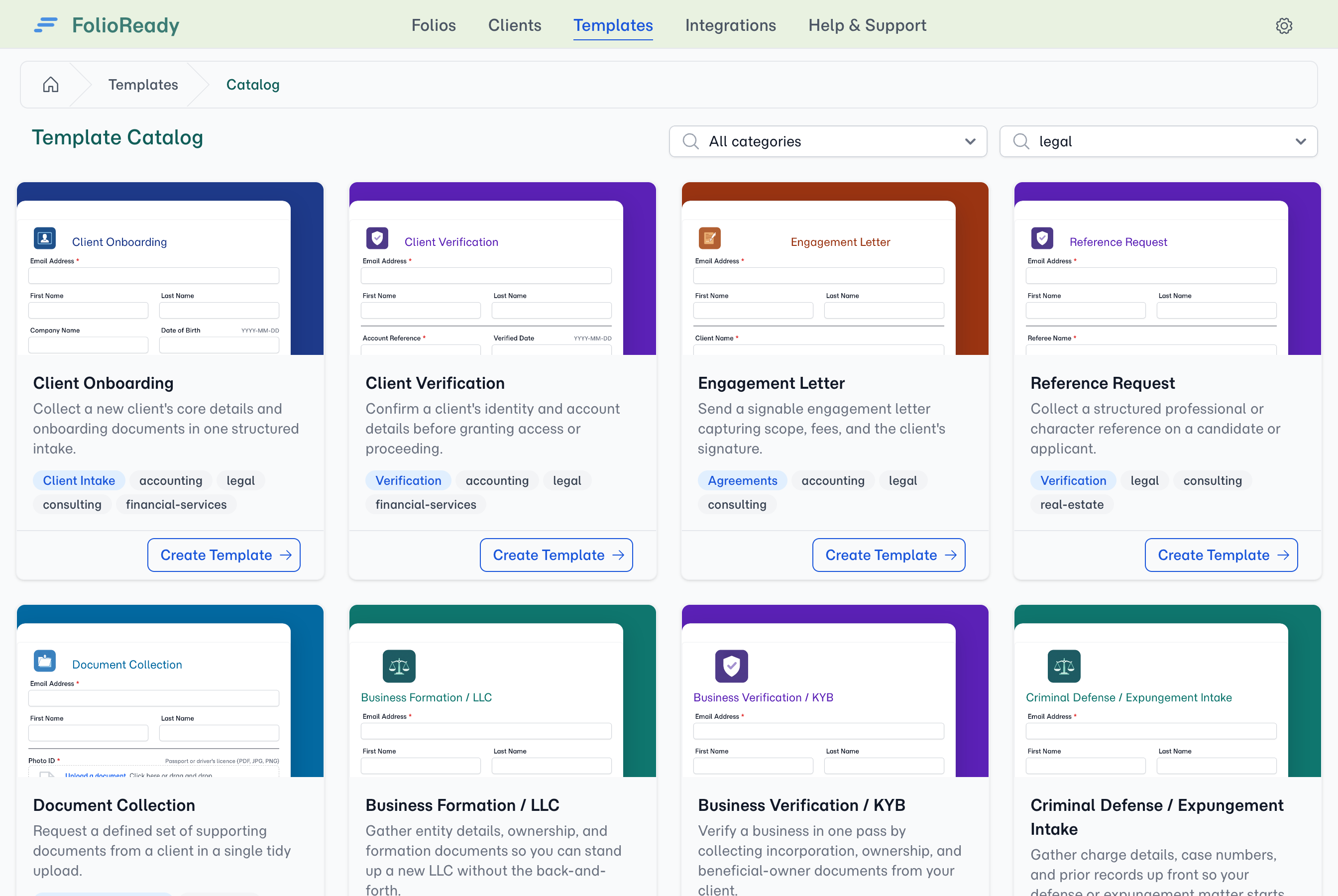Click the Templates breadcrumb link
The image size is (1338, 896).
click(143, 85)
